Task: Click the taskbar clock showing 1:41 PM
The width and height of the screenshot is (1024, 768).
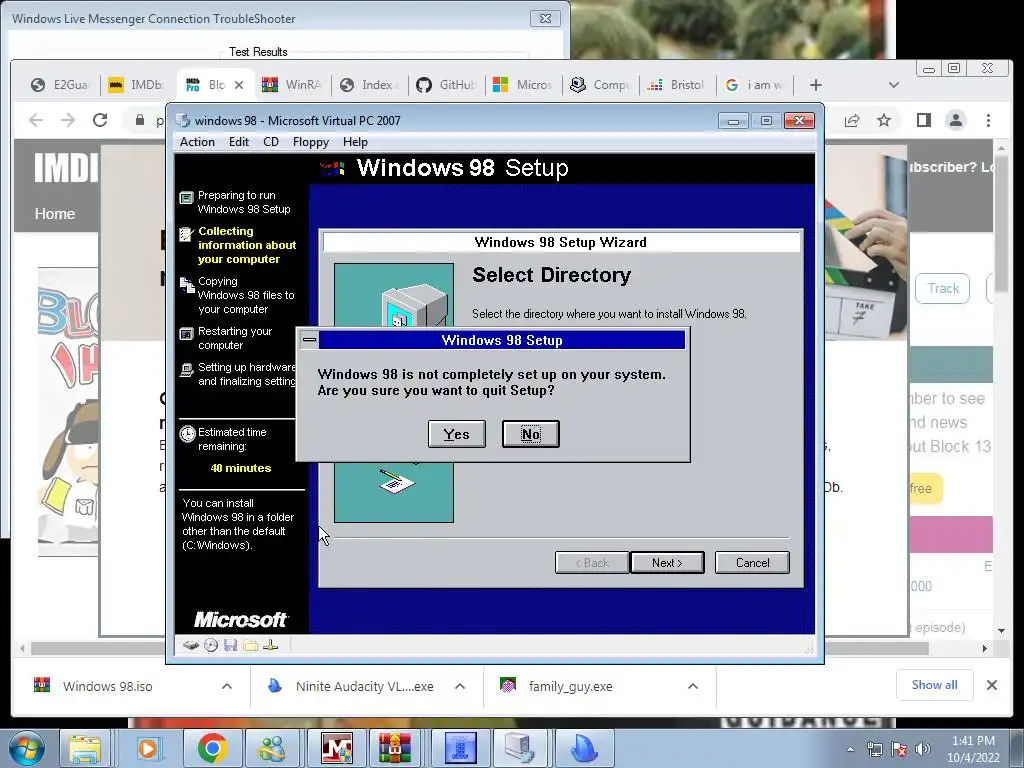Action: [973, 749]
